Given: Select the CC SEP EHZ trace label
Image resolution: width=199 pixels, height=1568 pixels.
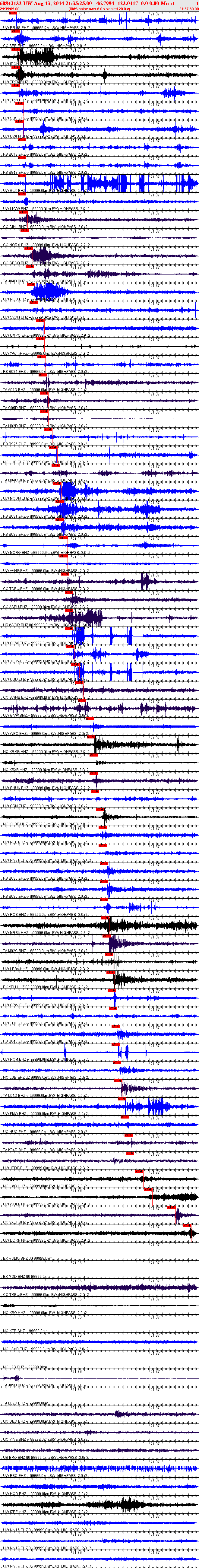Looking at the screenshot, I should click(47, 46).
